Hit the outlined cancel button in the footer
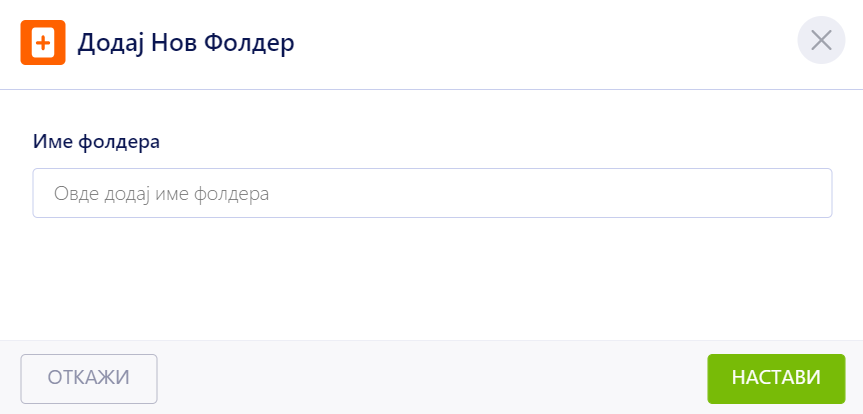Viewport: 863px width, 414px height. pyautogui.click(x=89, y=378)
